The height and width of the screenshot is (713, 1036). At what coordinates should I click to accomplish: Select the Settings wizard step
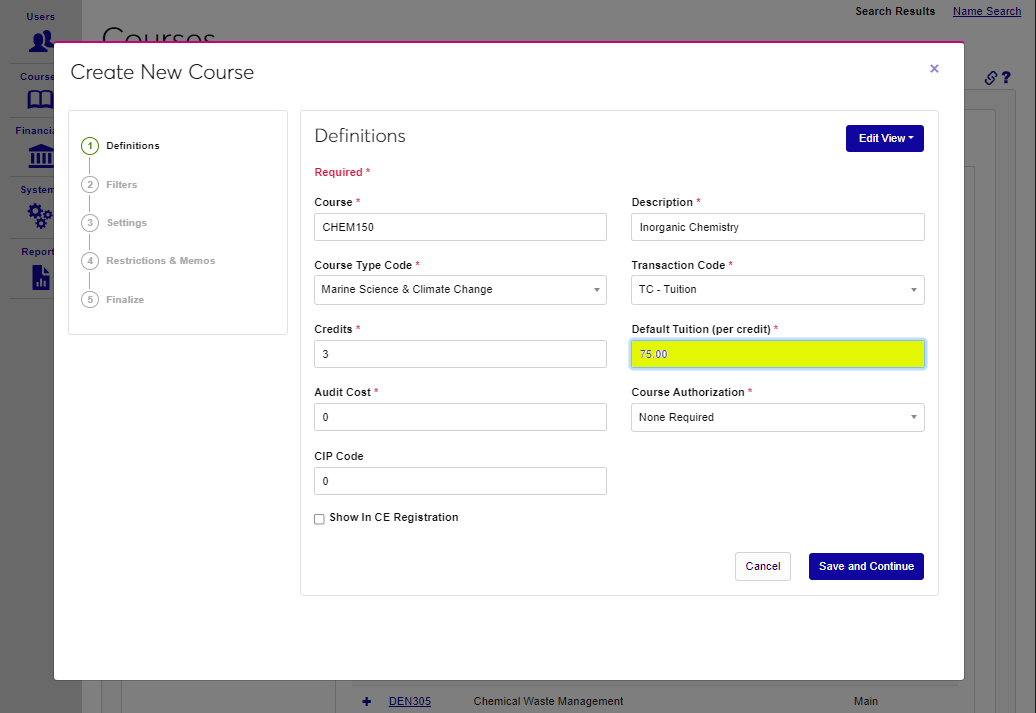click(x=126, y=223)
